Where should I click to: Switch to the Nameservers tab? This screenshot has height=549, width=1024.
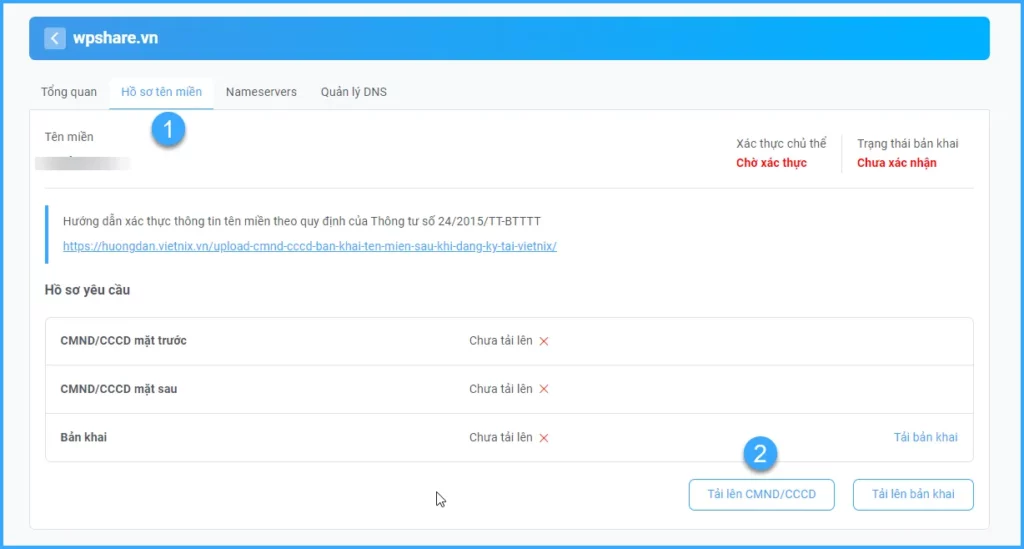[x=261, y=92]
